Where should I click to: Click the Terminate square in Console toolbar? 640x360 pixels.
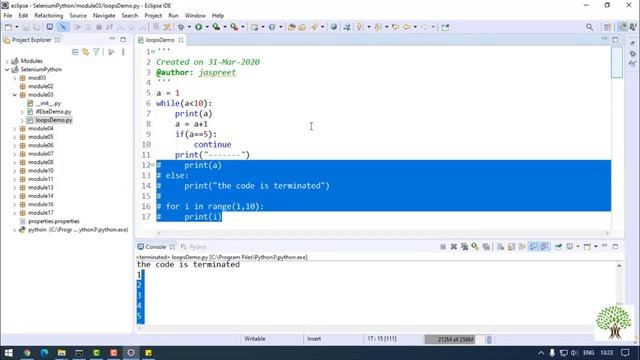point(443,247)
